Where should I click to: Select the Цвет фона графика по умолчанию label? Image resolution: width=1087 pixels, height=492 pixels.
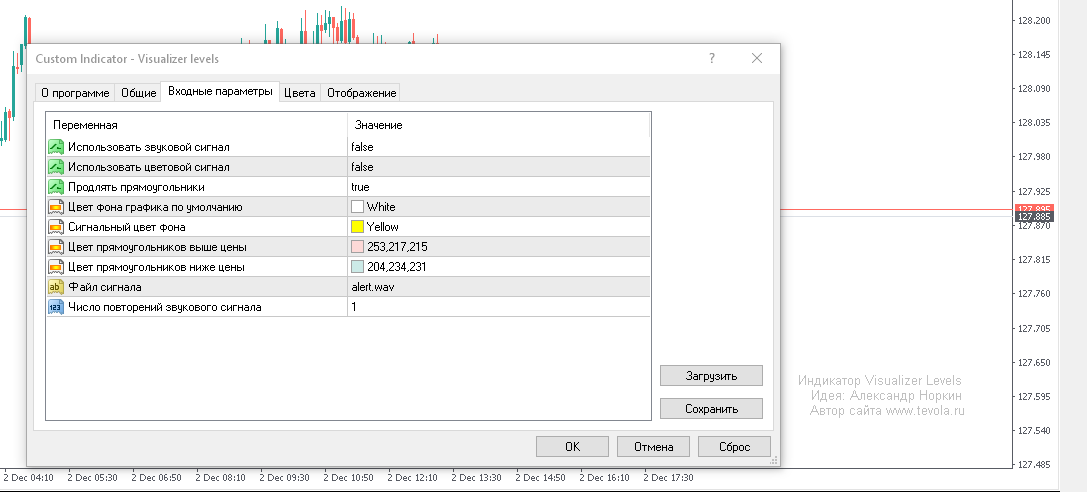pos(155,207)
